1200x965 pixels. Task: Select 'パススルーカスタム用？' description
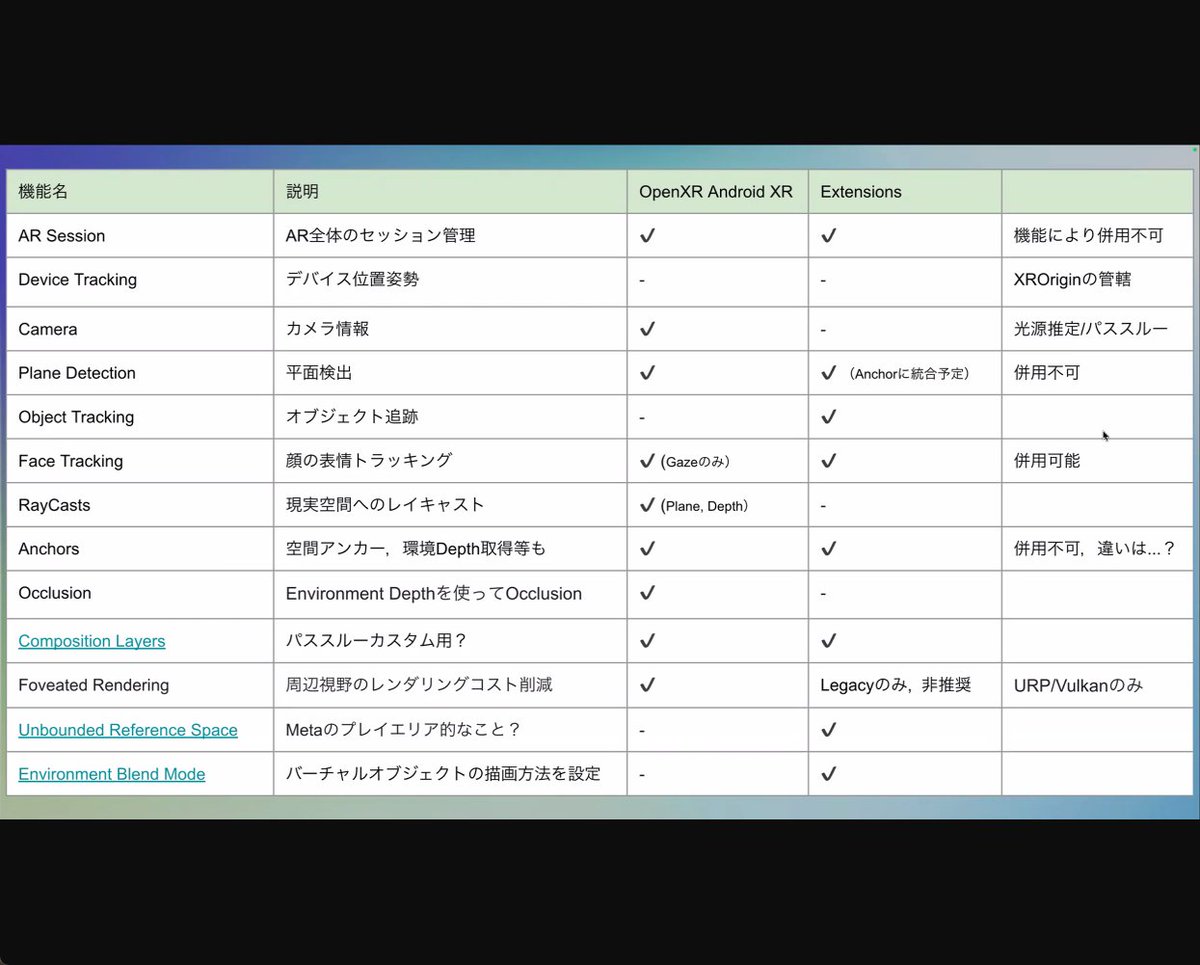point(377,641)
